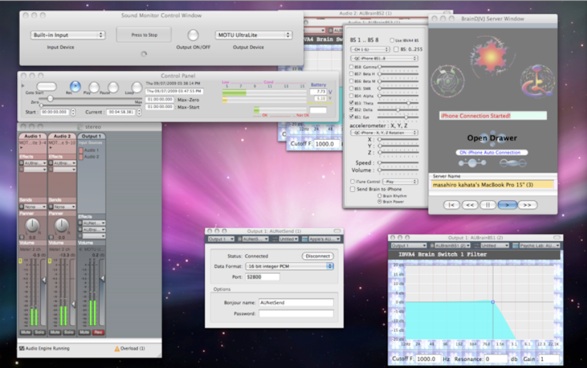Uncheck the BS3 Theta checkbox
Image resolution: width=587 pixels, height=368 pixels.
tap(352, 103)
